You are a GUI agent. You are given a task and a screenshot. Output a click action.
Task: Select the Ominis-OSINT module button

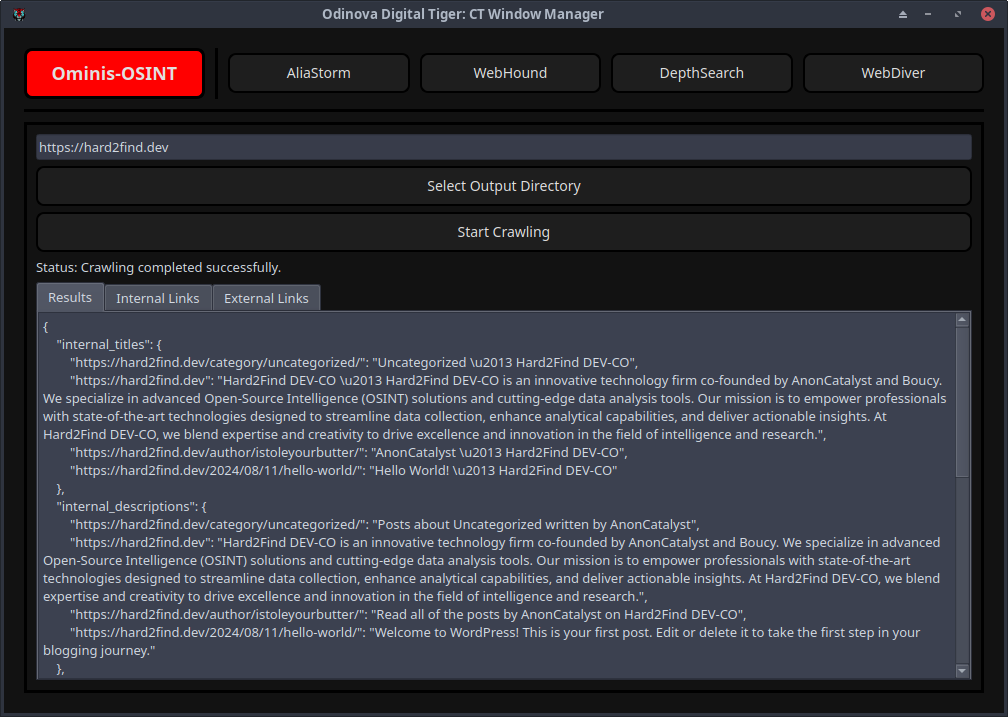pyautogui.click(x=114, y=73)
